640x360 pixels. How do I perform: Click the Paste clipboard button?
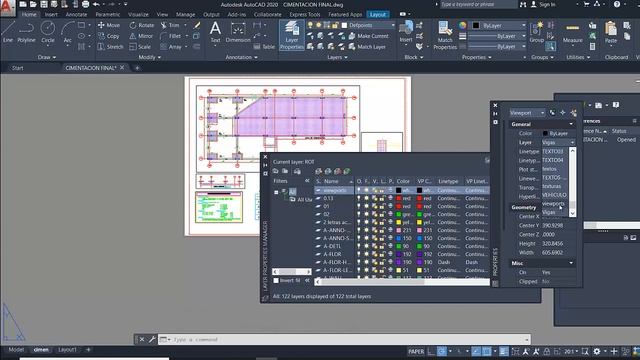point(611,33)
